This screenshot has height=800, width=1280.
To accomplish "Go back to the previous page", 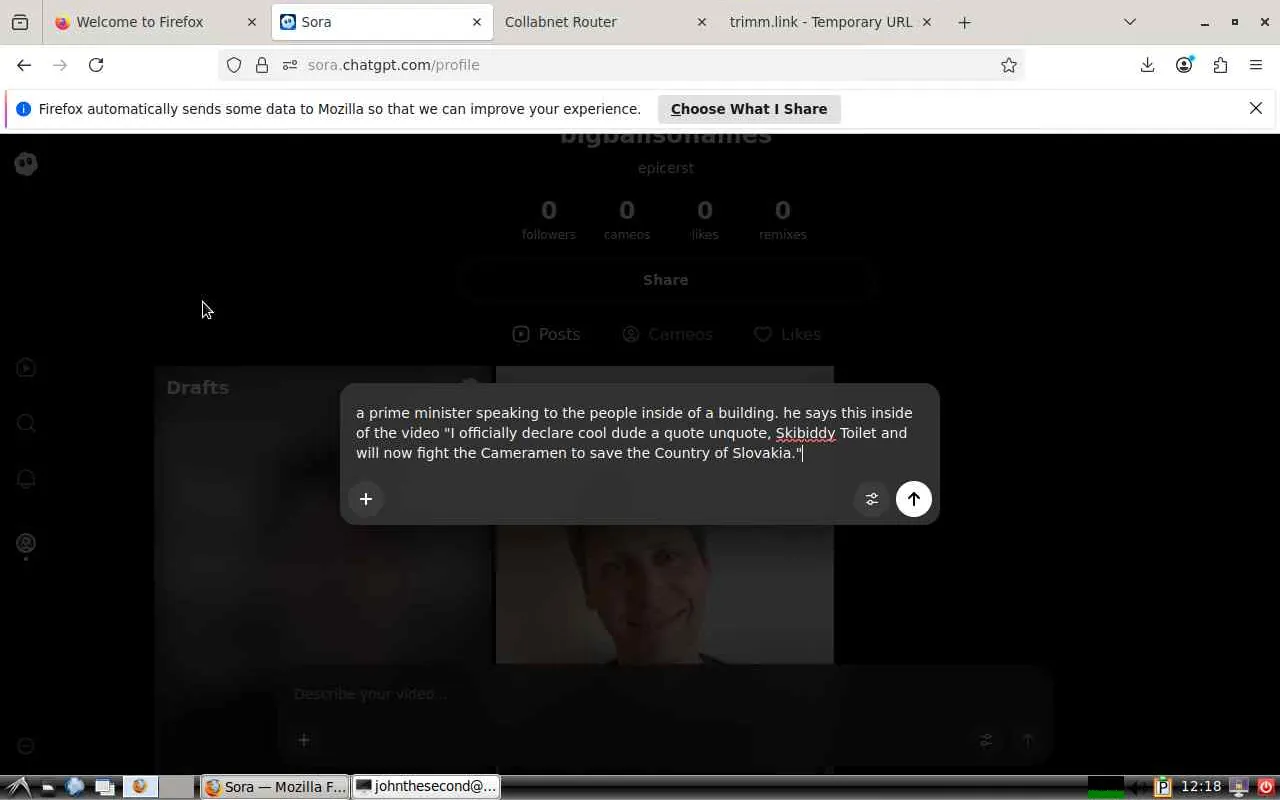I will (x=24, y=65).
